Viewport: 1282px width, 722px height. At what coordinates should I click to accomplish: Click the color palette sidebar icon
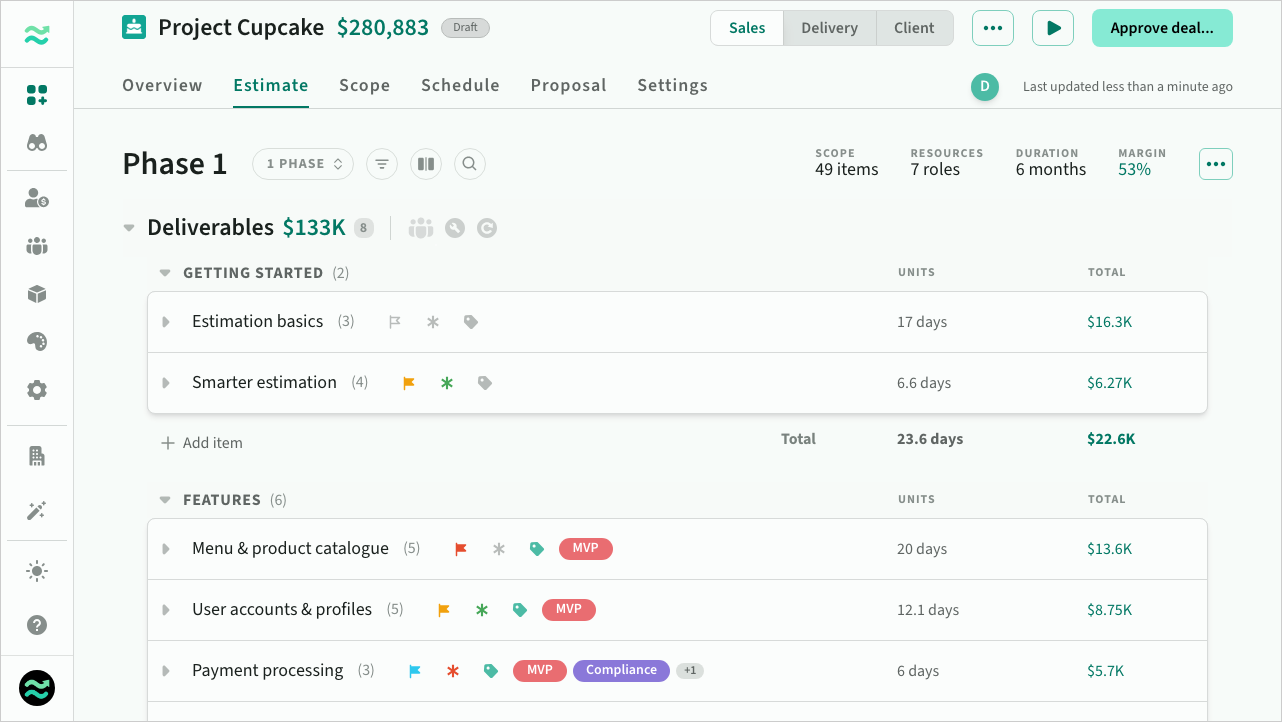pyautogui.click(x=37, y=342)
